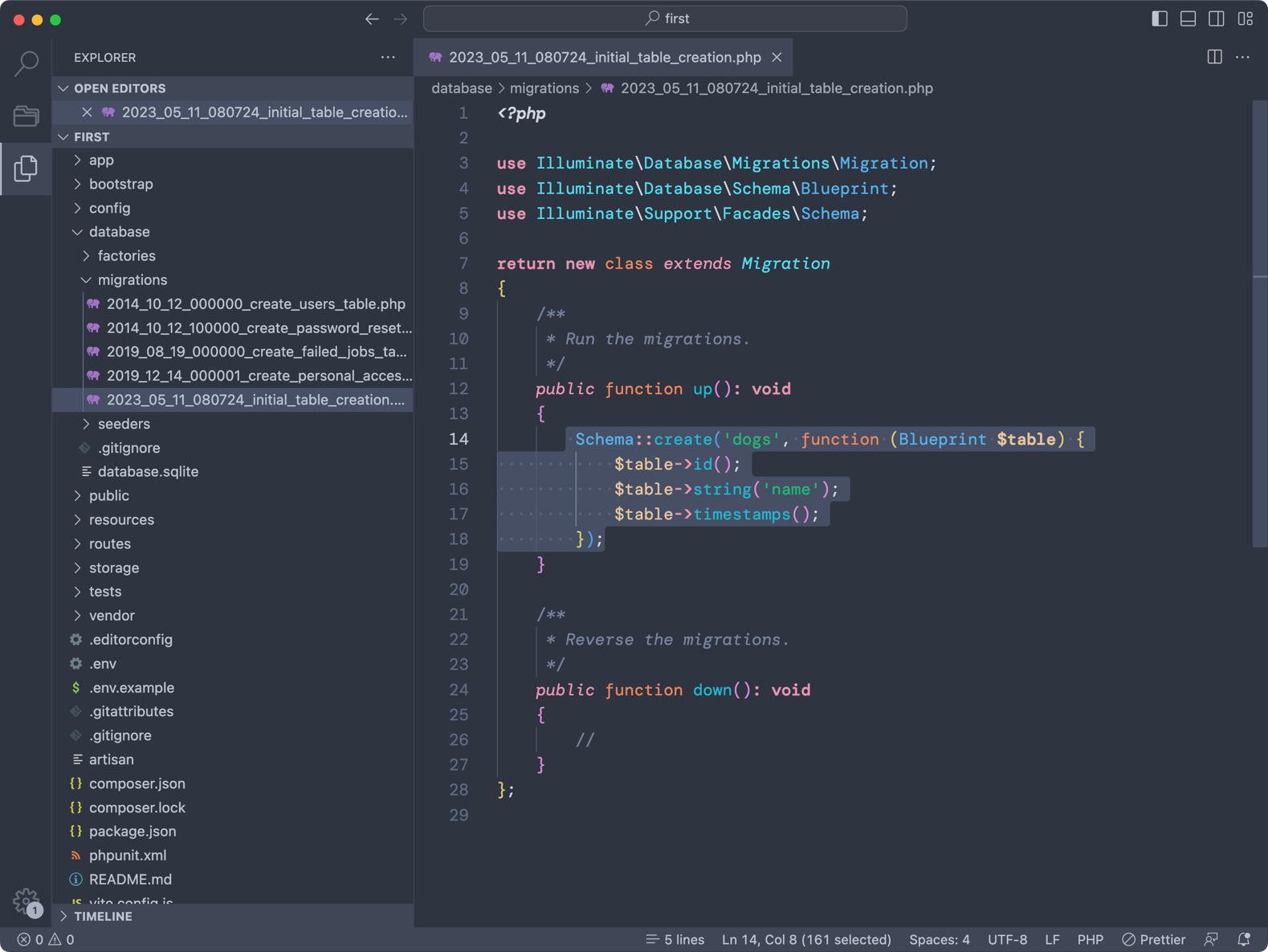The image size is (1268, 952).
Task: Toggle the bottom panel visibility
Action: (x=1188, y=18)
